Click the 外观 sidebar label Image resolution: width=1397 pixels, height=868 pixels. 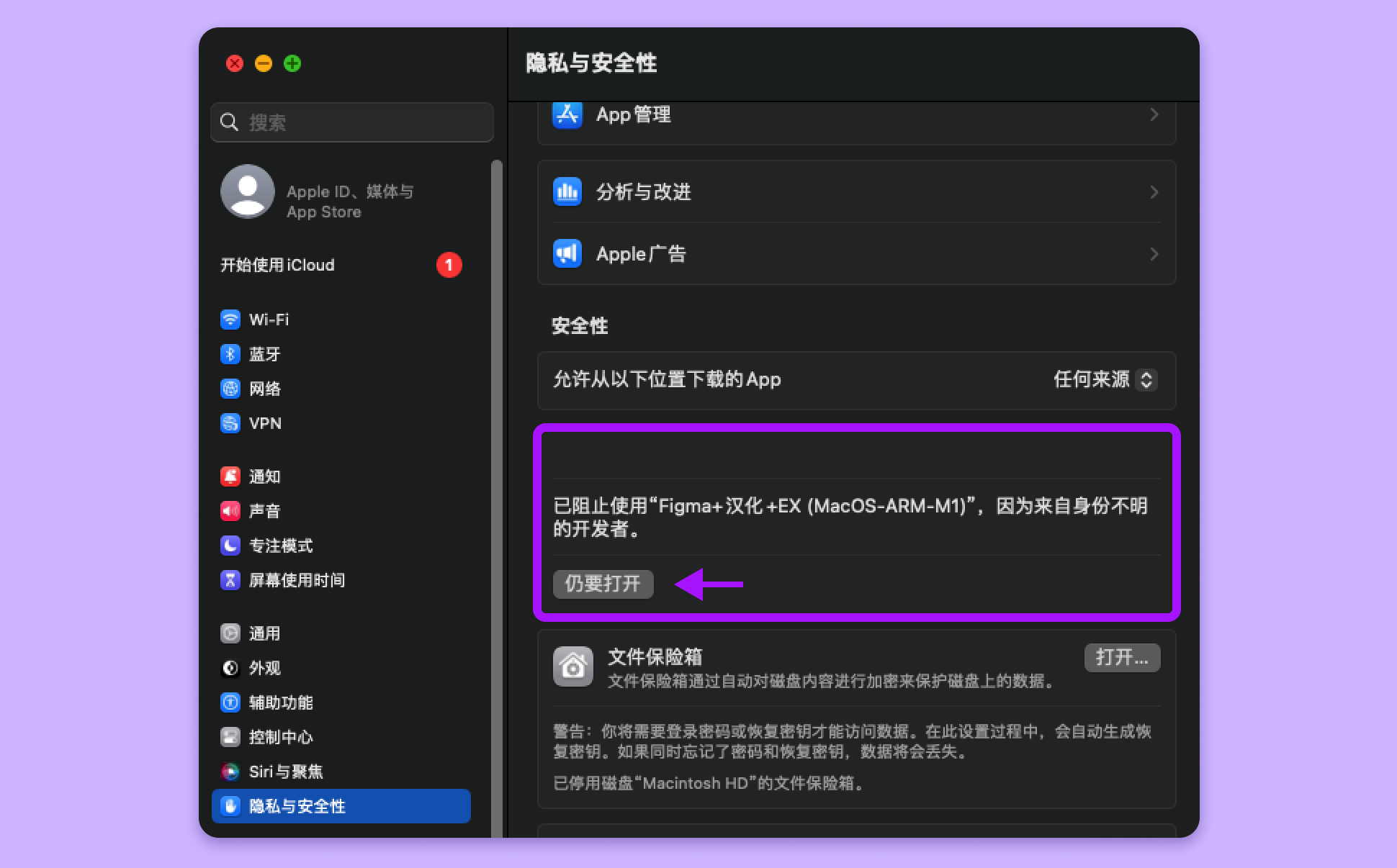click(265, 668)
